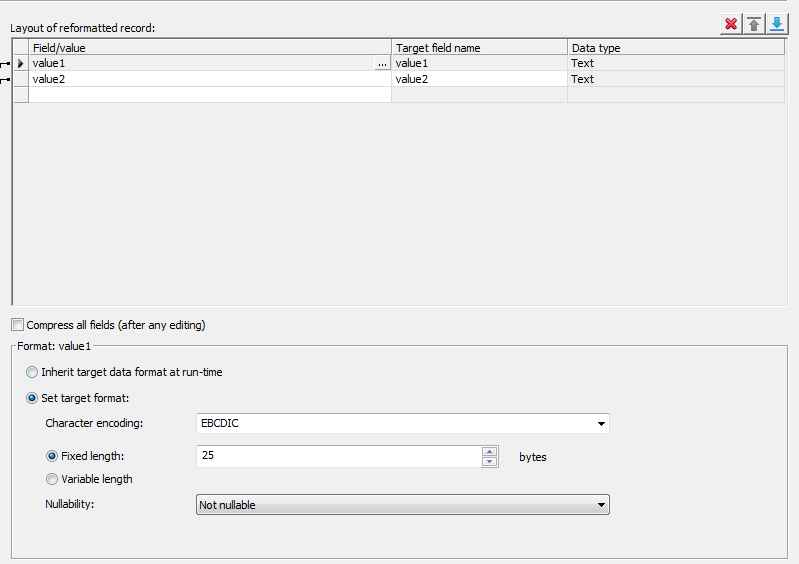Decrease fixed length with down spinner arrow
The image size is (799, 564).
[x=489, y=462]
